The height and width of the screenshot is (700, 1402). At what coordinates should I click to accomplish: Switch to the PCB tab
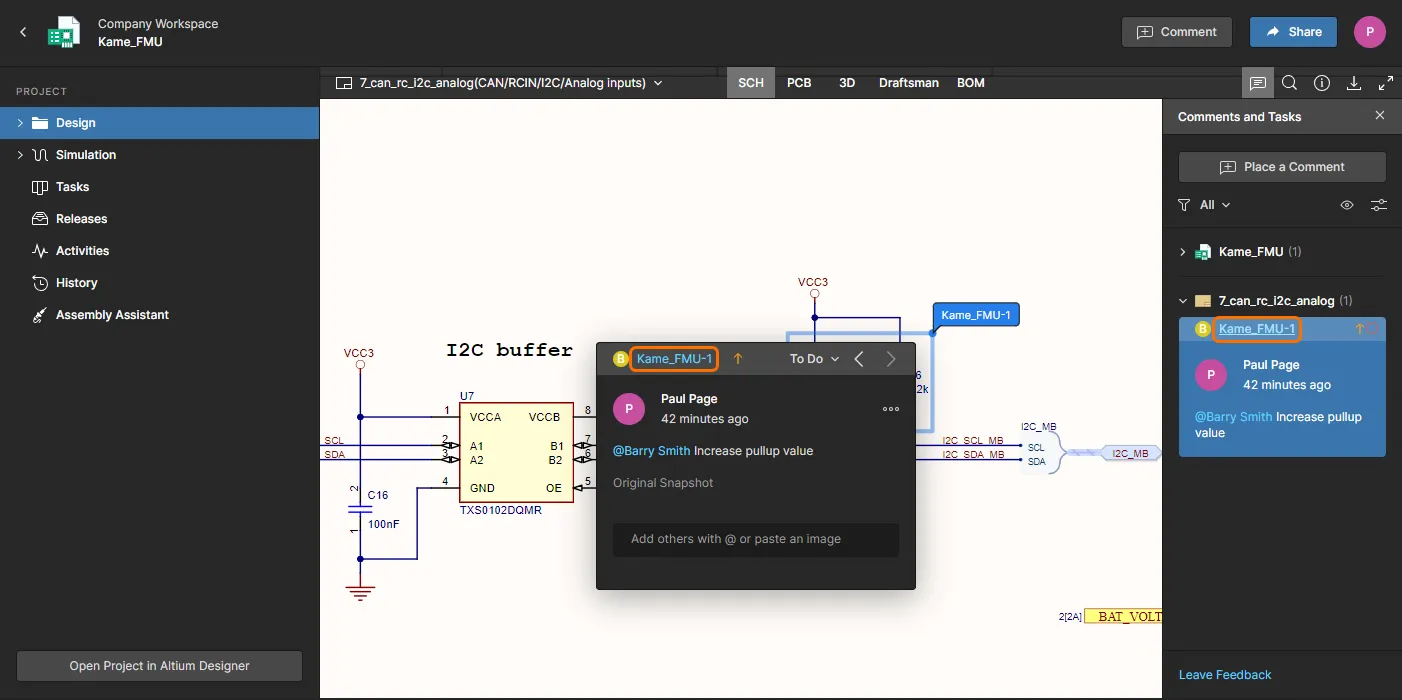tap(799, 83)
